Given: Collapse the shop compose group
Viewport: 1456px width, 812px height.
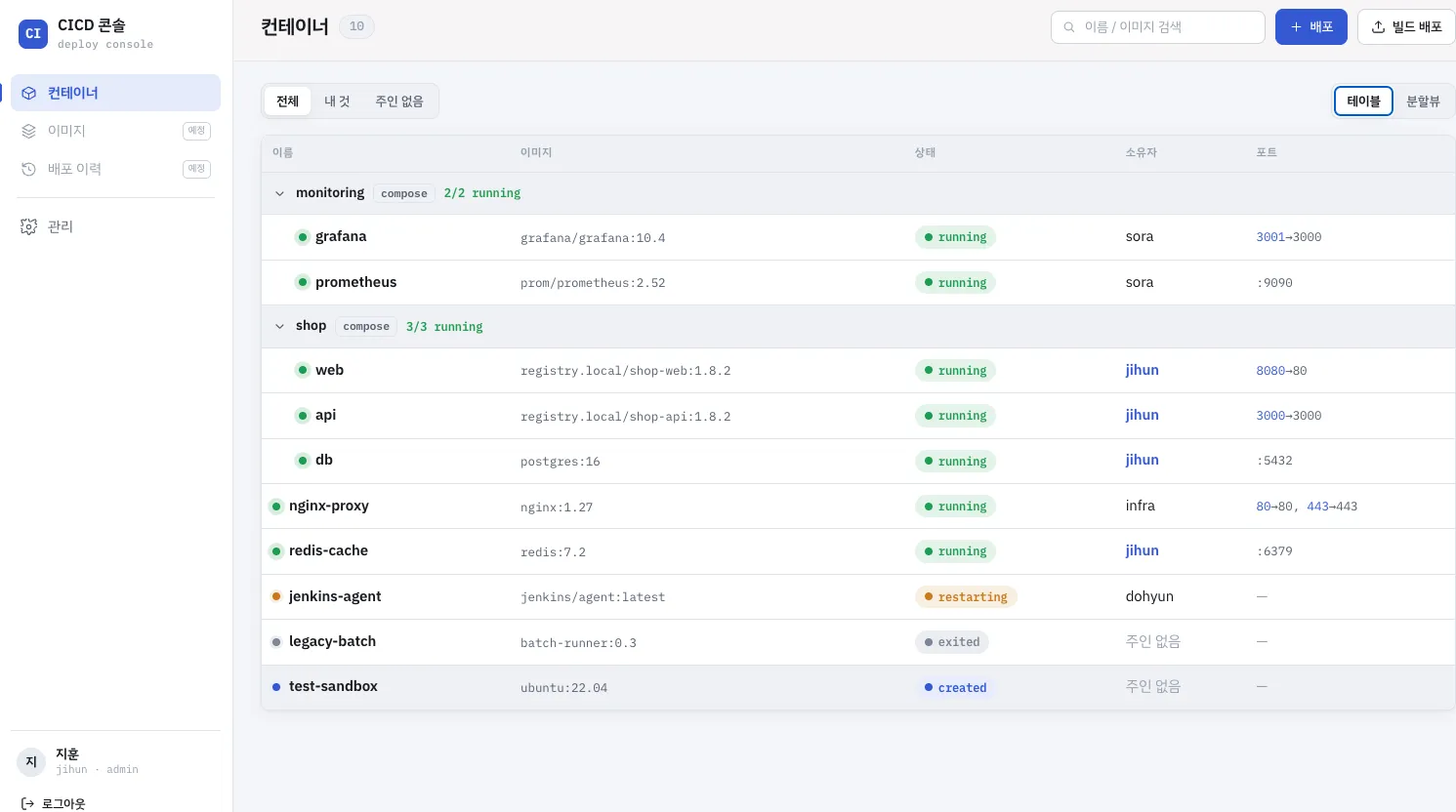Looking at the screenshot, I should (279, 326).
